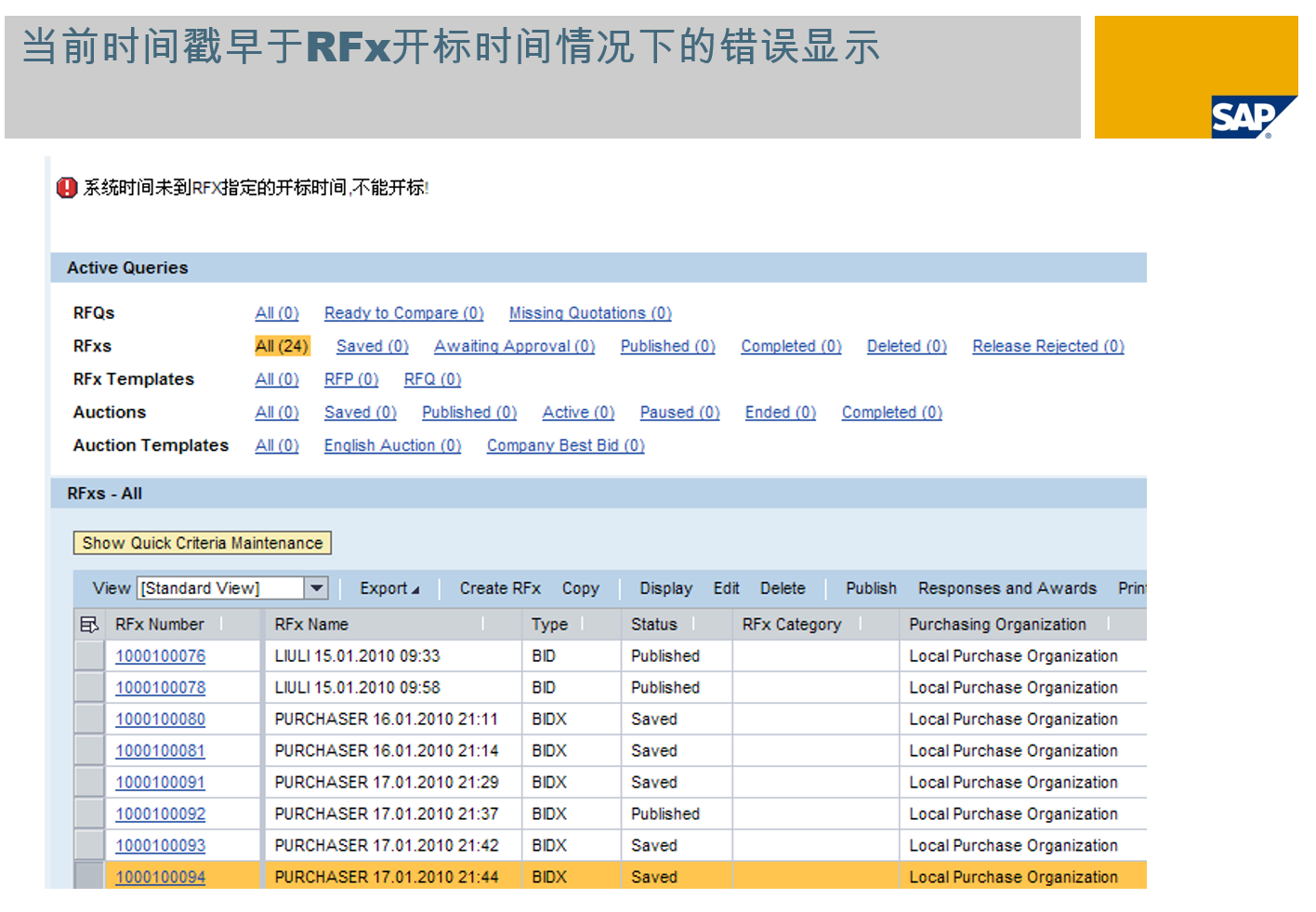This screenshot has height=912, width=1316.
Task: Open Auctions Saved (0) query
Action: click(361, 412)
